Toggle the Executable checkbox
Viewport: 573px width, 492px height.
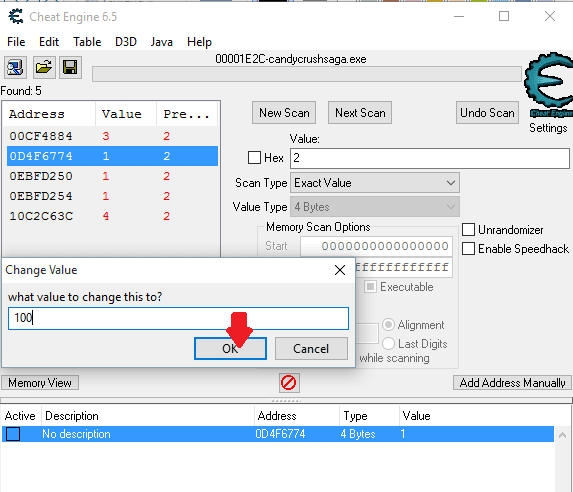click(370, 287)
